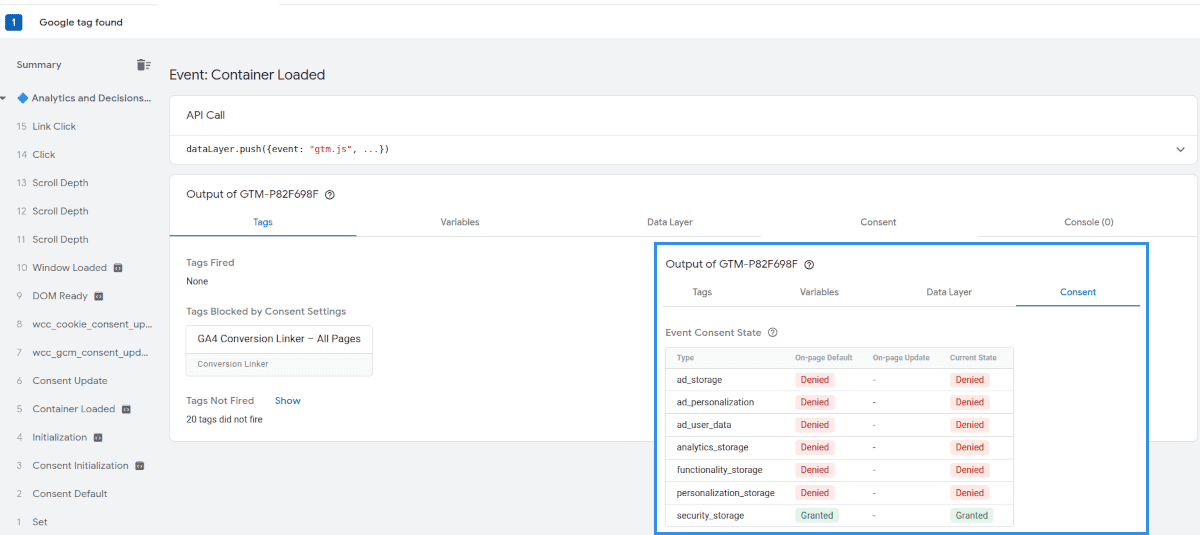The height and width of the screenshot is (535, 1200).
Task: Click On-page Default Granted badge for security_storage
Action: [817, 516]
